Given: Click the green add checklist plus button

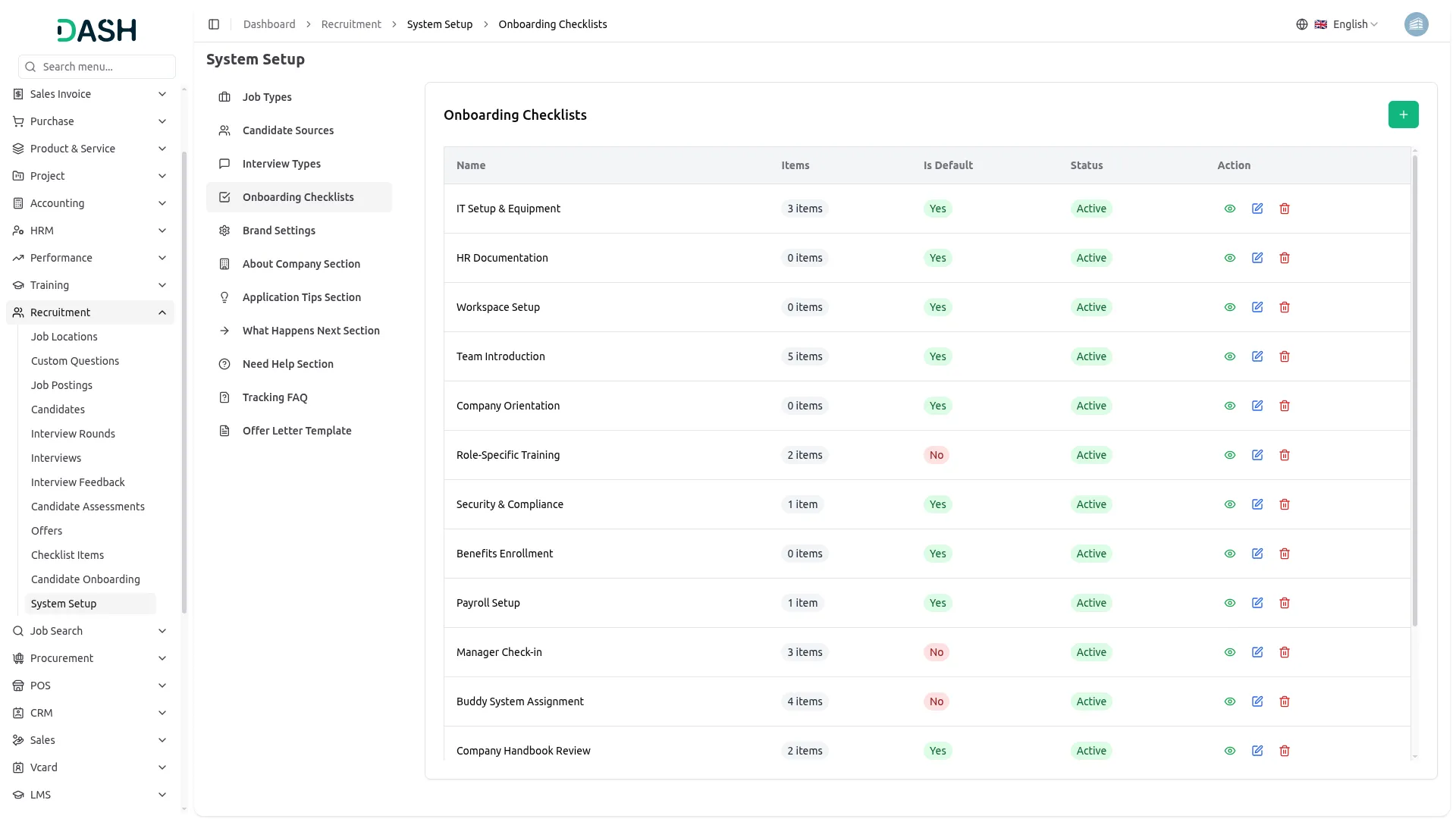Looking at the screenshot, I should pyautogui.click(x=1403, y=115).
